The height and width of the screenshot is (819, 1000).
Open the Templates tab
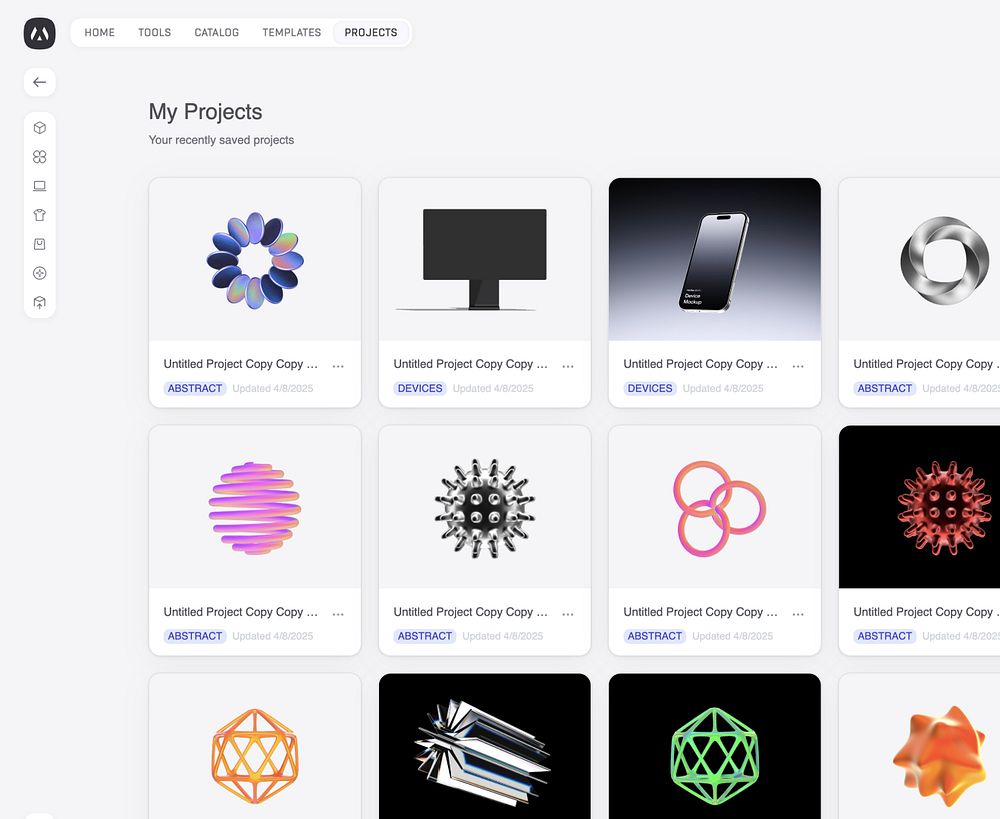point(291,33)
